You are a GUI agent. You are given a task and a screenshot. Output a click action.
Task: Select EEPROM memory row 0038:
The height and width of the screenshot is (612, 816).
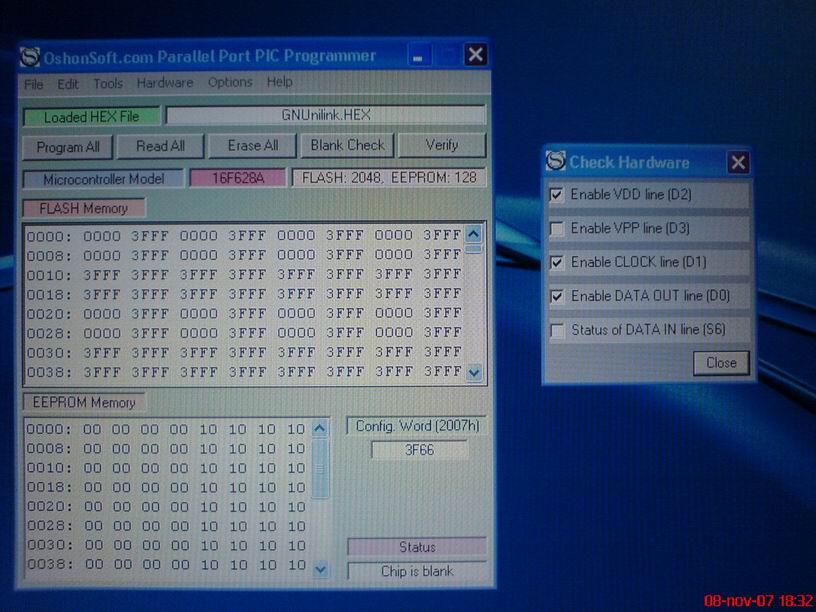pos(165,564)
